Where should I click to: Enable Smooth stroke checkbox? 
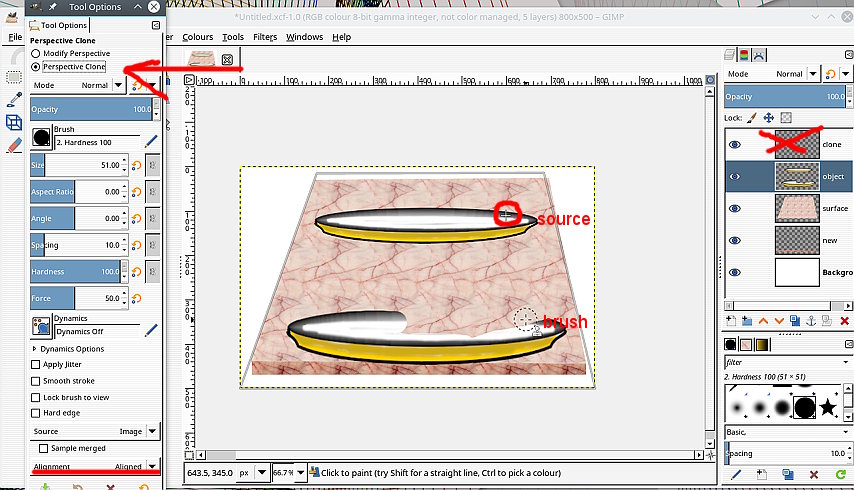point(35,381)
